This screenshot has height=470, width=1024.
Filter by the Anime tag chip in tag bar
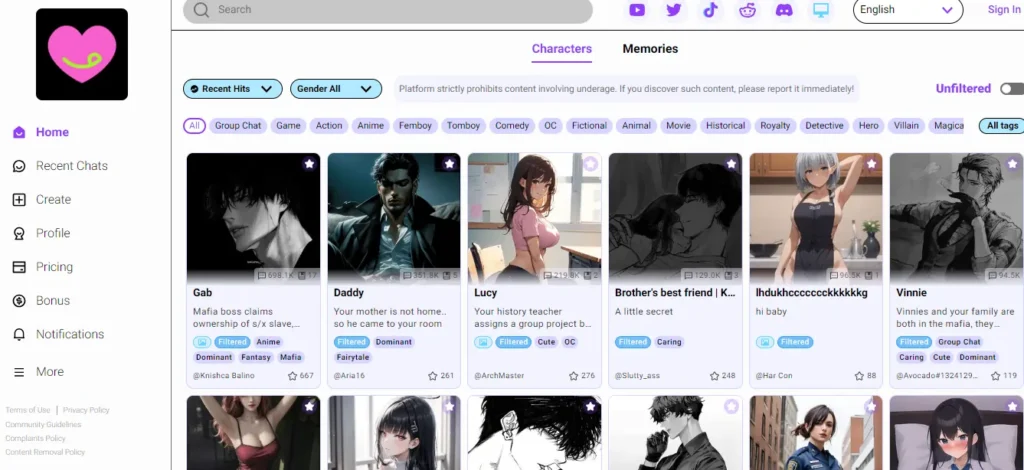(x=370, y=126)
